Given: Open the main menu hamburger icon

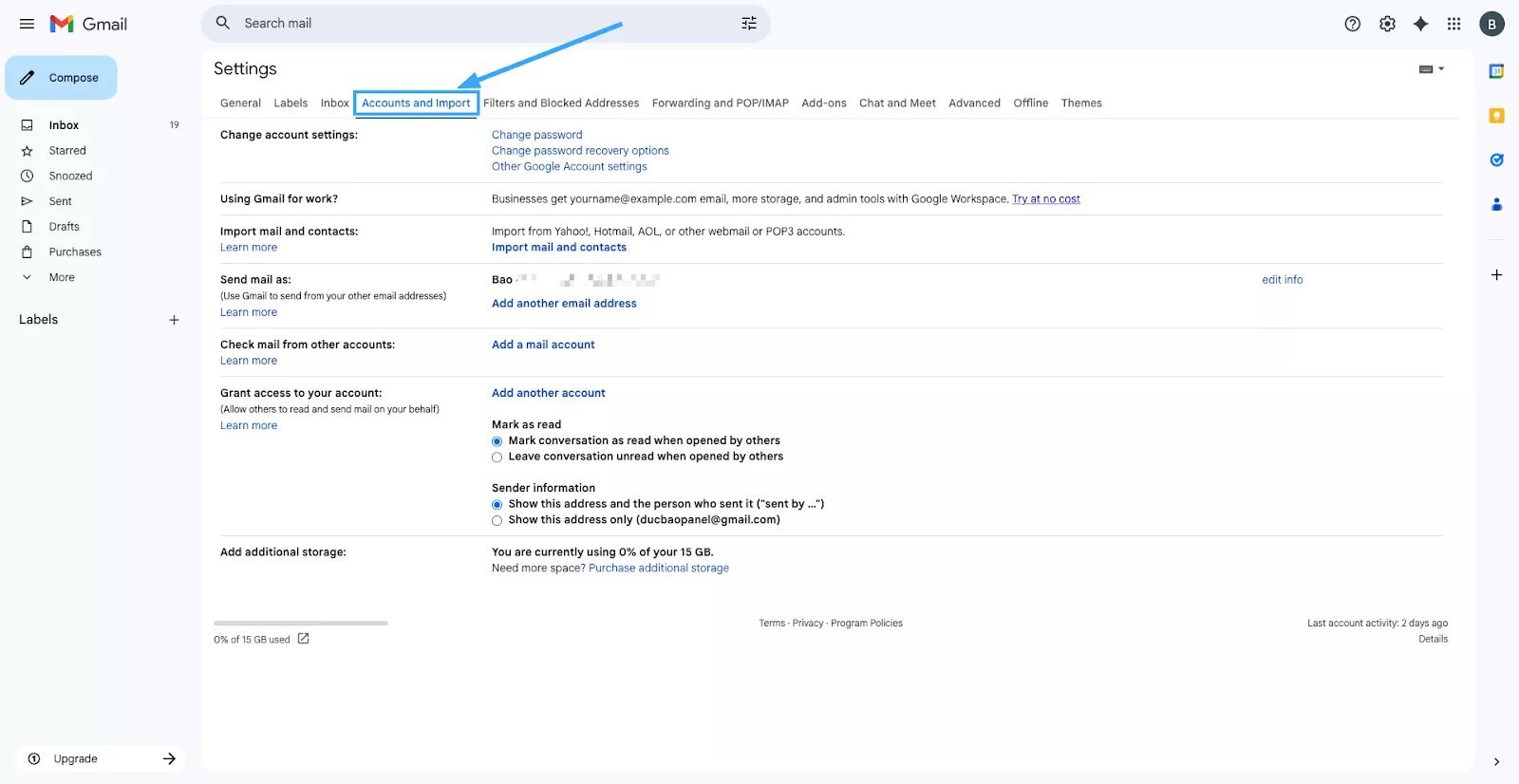Looking at the screenshot, I should click(x=27, y=24).
